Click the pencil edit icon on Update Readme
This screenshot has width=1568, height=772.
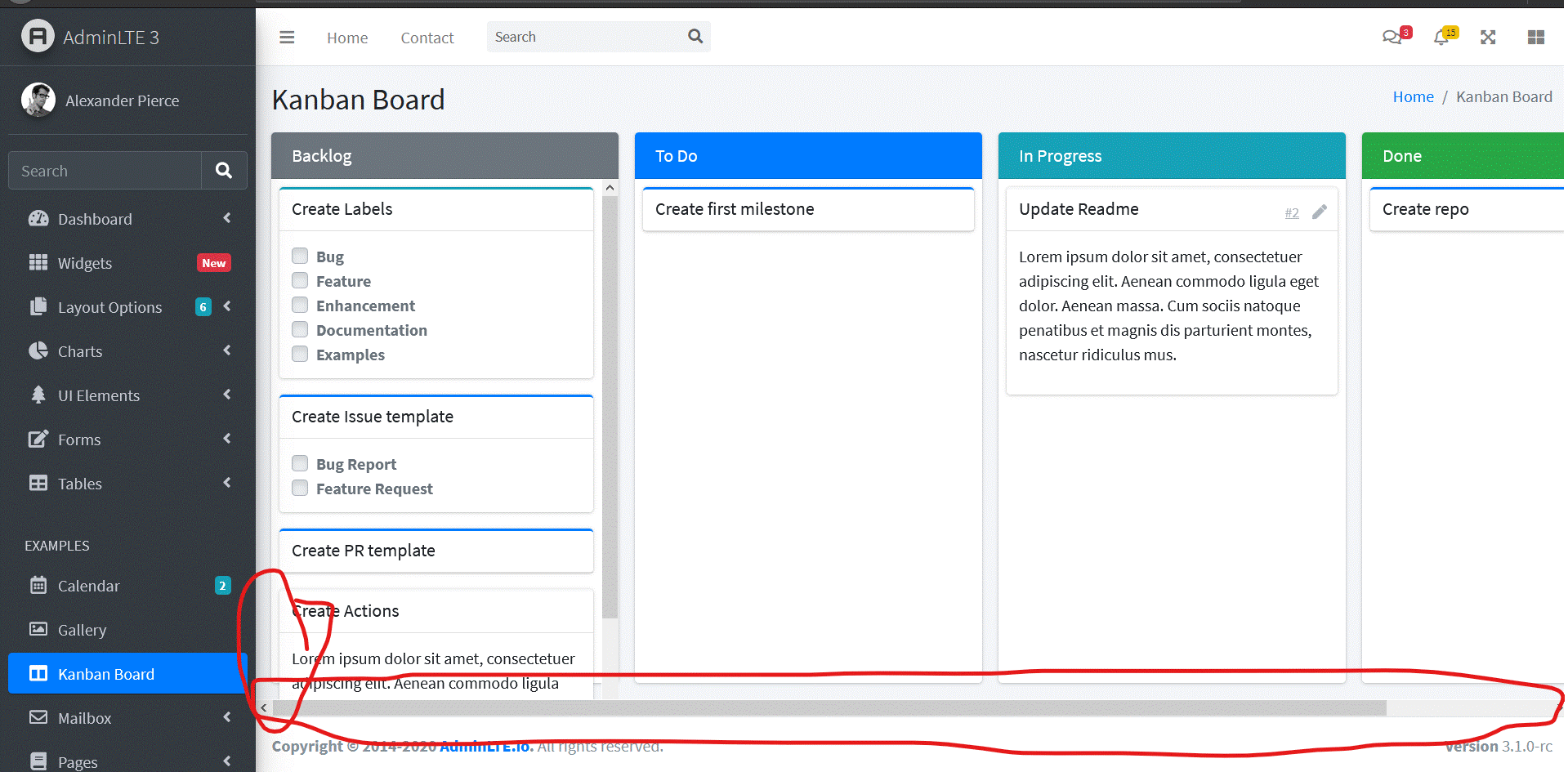pos(1320,212)
